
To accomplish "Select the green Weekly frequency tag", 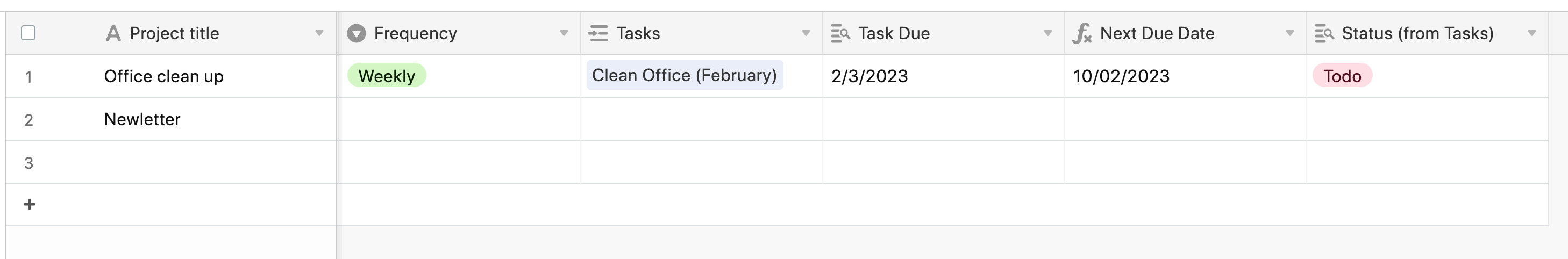I will [387, 76].
